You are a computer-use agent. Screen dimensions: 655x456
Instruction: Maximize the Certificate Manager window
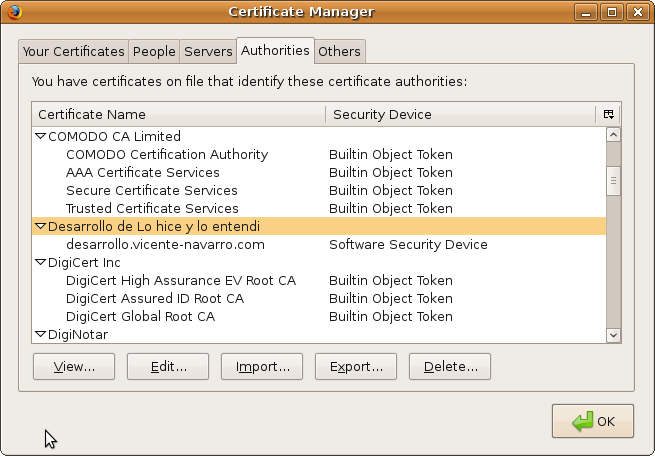pyautogui.click(x=612, y=12)
